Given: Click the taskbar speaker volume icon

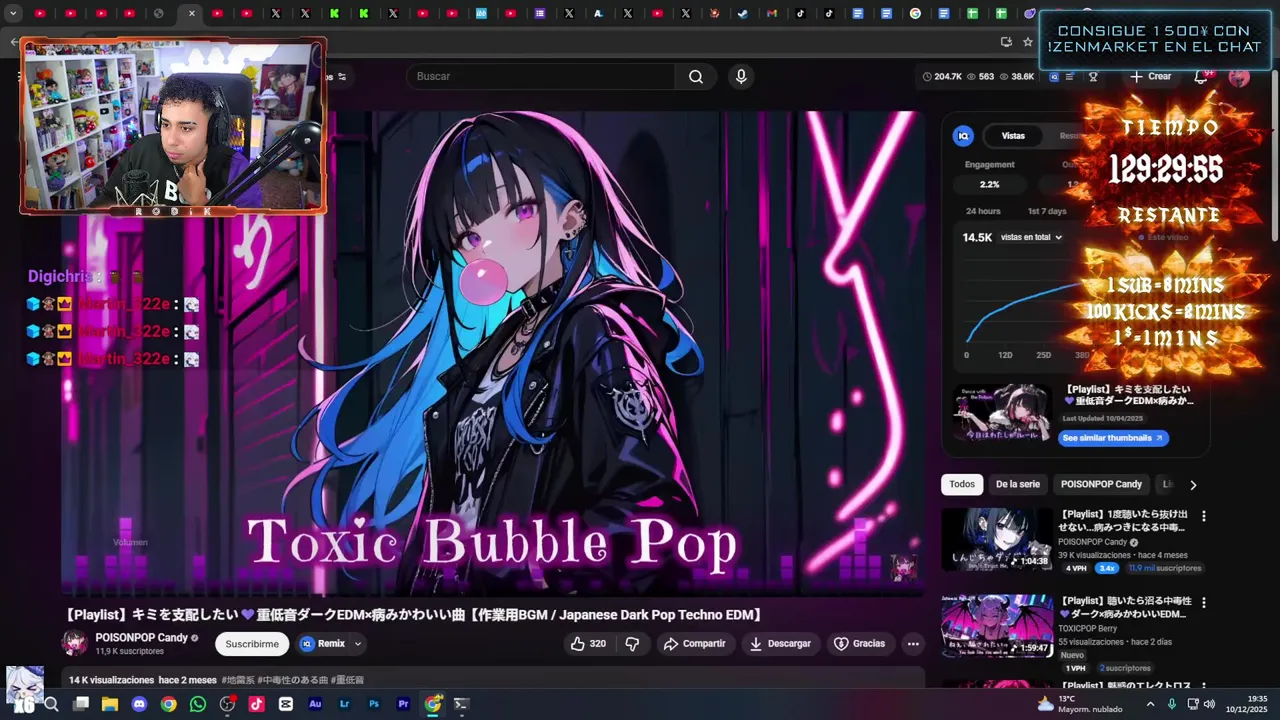Looking at the screenshot, I should coord(1211,704).
